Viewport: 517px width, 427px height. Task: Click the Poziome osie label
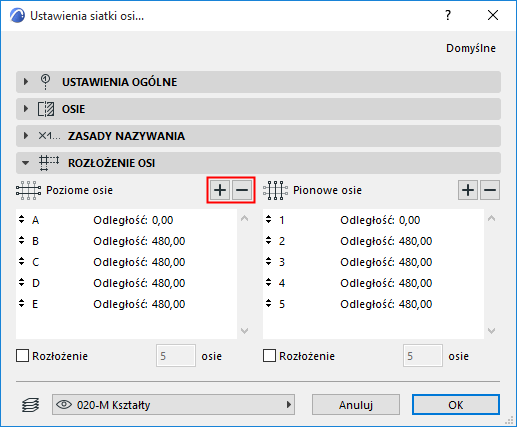(x=79, y=190)
